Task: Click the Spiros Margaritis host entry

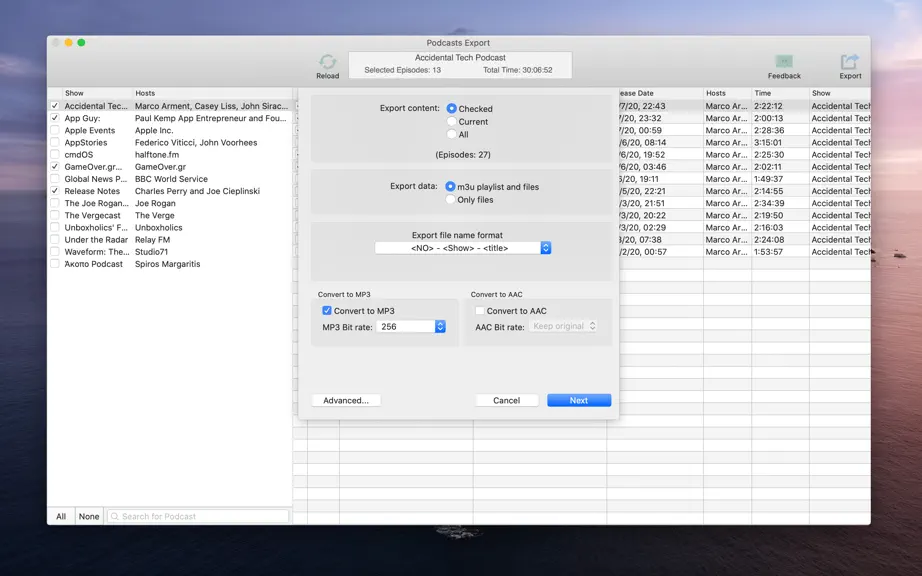Action: [168, 264]
